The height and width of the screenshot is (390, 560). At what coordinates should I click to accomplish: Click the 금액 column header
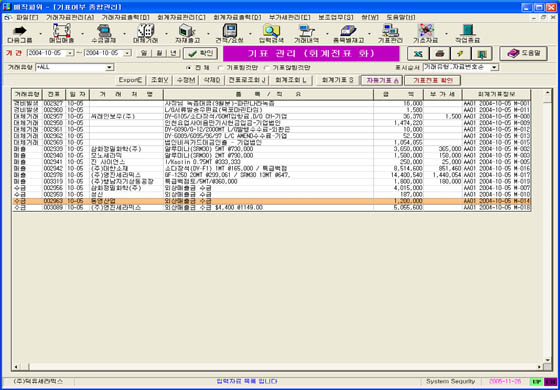[x=398, y=95]
